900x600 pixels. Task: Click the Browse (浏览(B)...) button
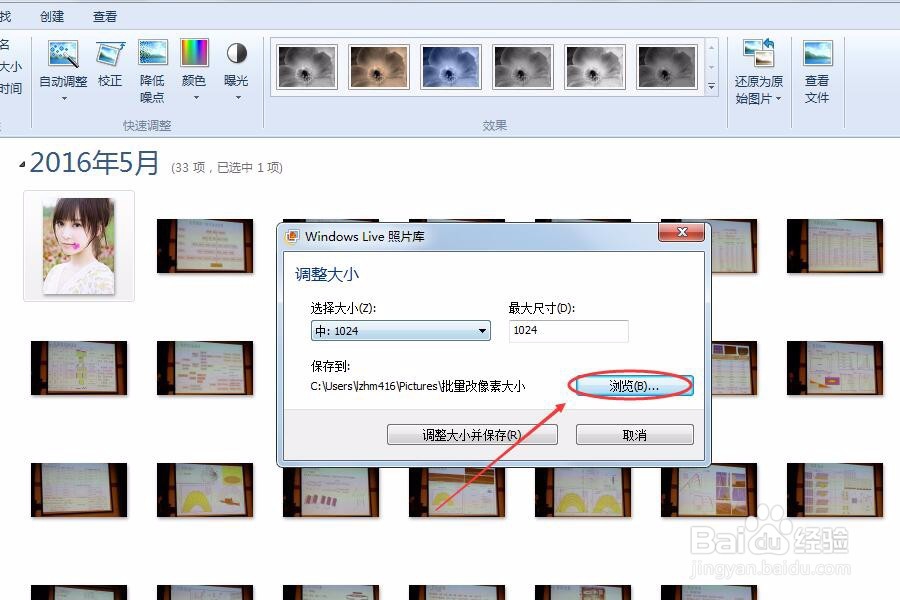click(634, 386)
